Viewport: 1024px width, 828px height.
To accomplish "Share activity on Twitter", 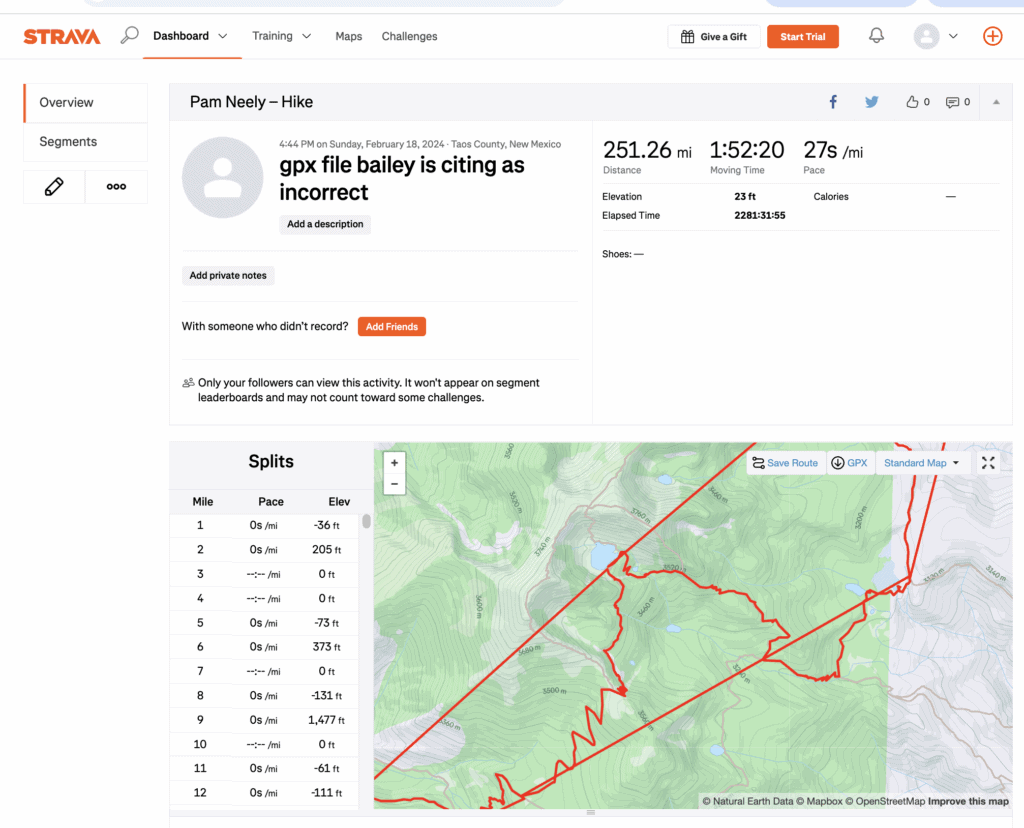I will (x=872, y=102).
